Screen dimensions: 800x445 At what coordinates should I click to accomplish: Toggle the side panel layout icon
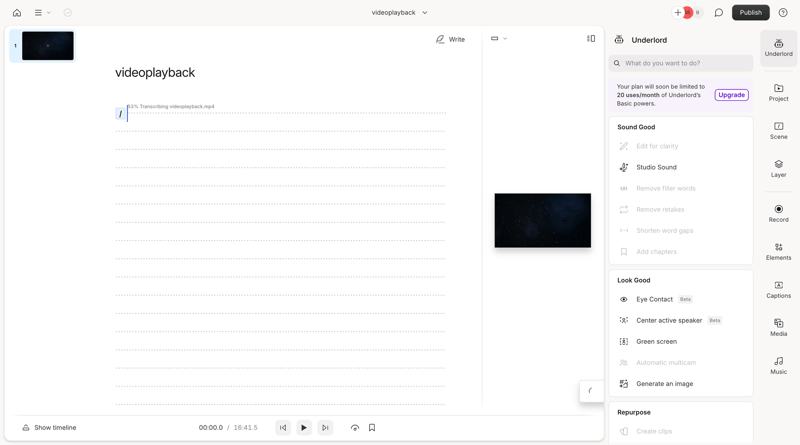(591, 38)
